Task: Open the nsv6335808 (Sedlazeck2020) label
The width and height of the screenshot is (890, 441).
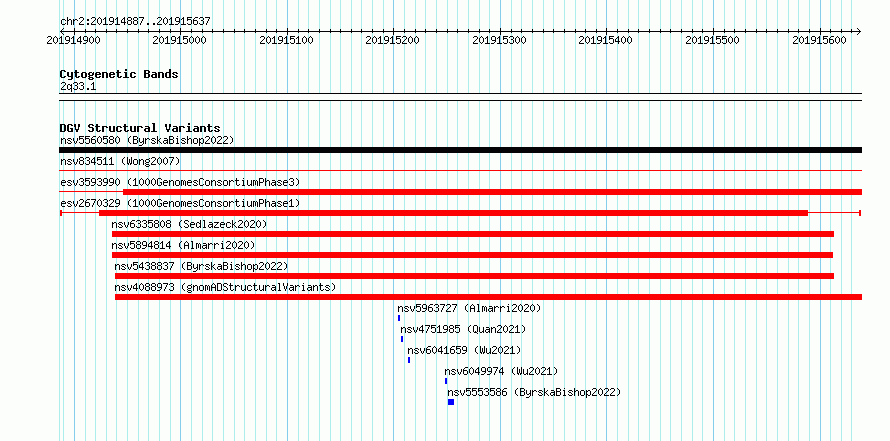Action: pos(189,224)
